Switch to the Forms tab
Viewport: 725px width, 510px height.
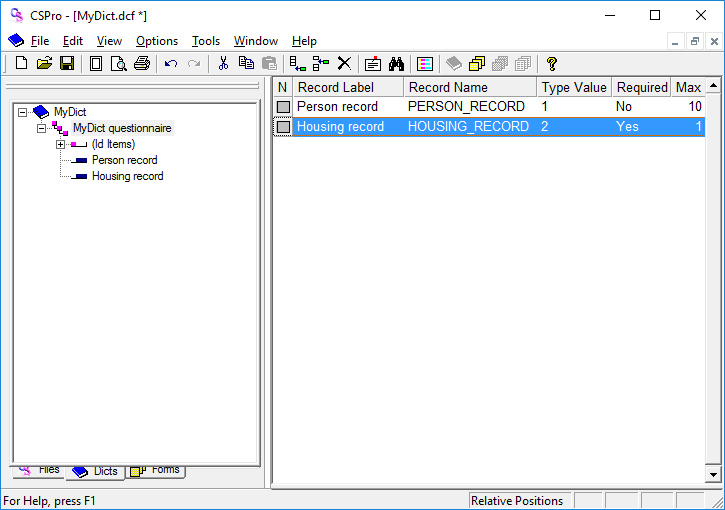pos(158,470)
